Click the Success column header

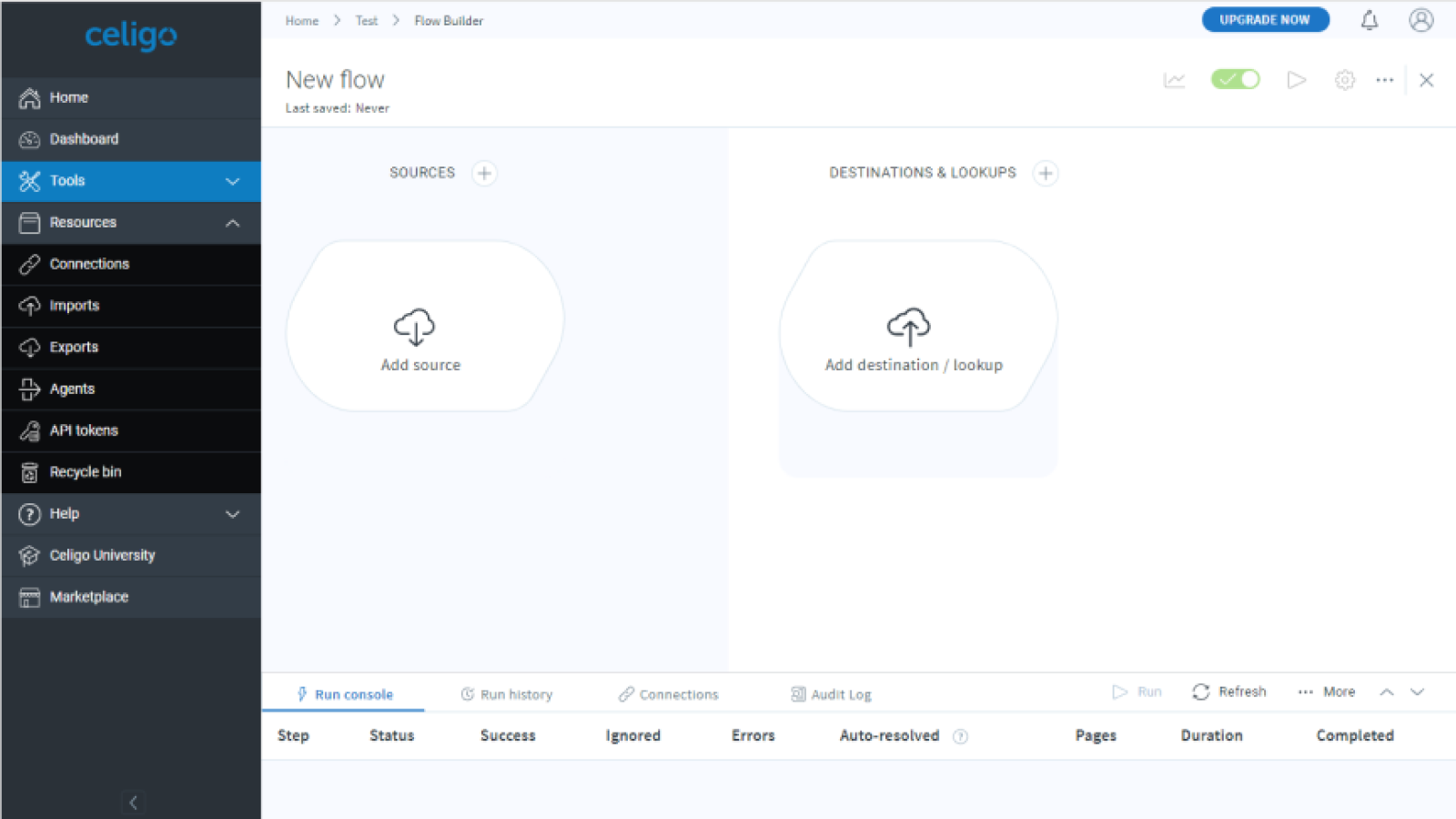(508, 735)
